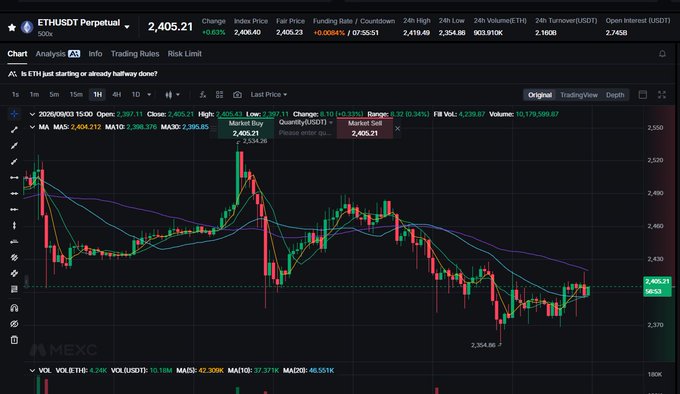
Task: Collapse the MA indicator chevron
Action: 32,127
